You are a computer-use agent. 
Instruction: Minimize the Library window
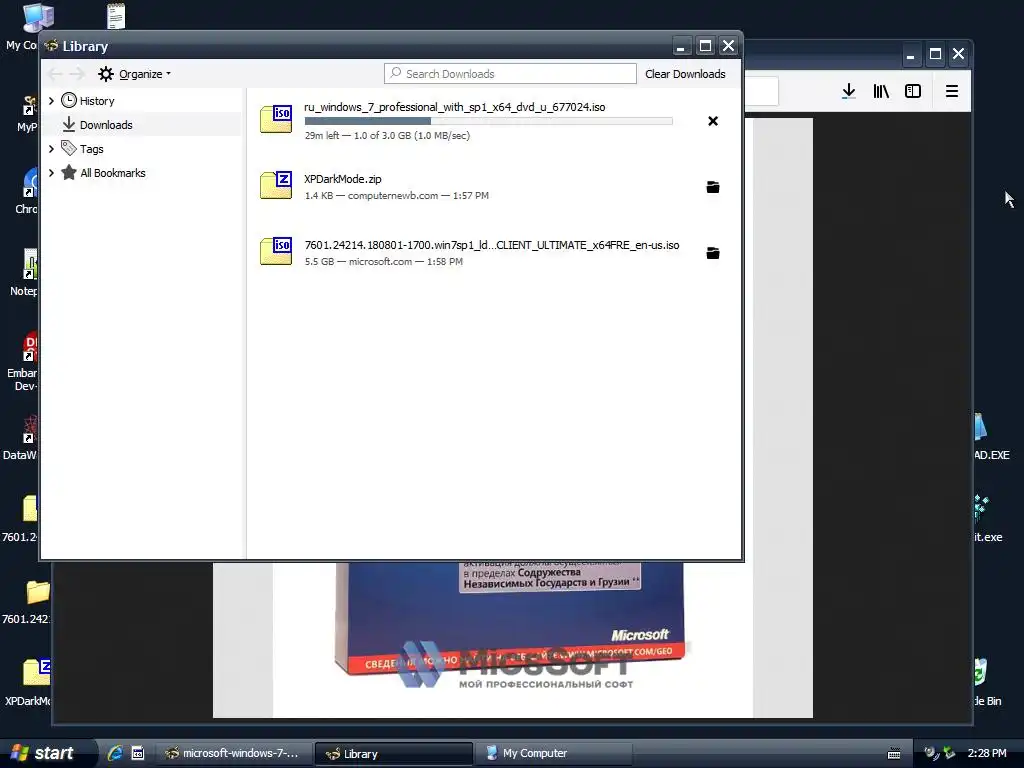pyautogui.click(x=680, y=46)
